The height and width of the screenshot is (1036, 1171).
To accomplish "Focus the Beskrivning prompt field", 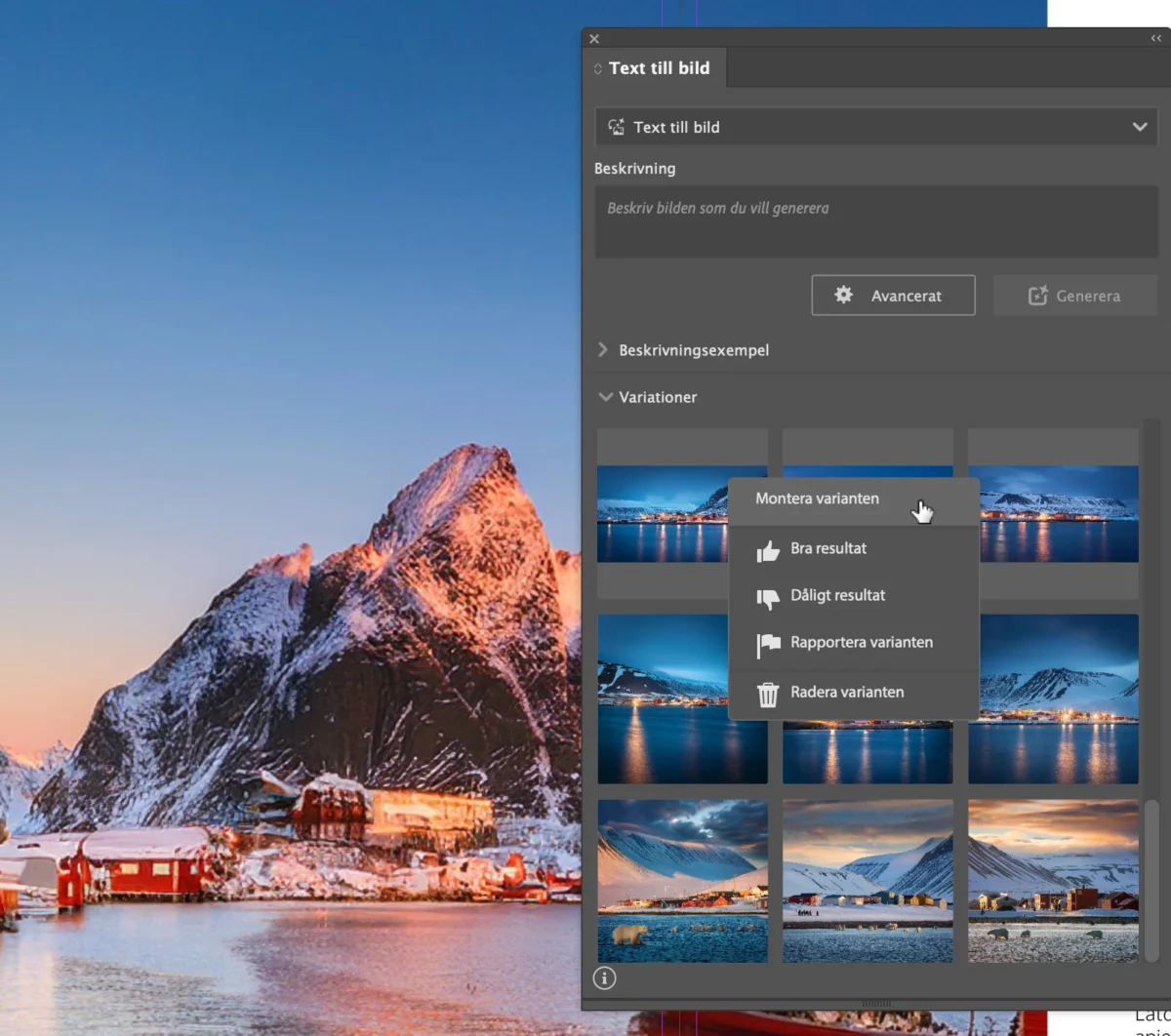I will click(x=876, y=222).
